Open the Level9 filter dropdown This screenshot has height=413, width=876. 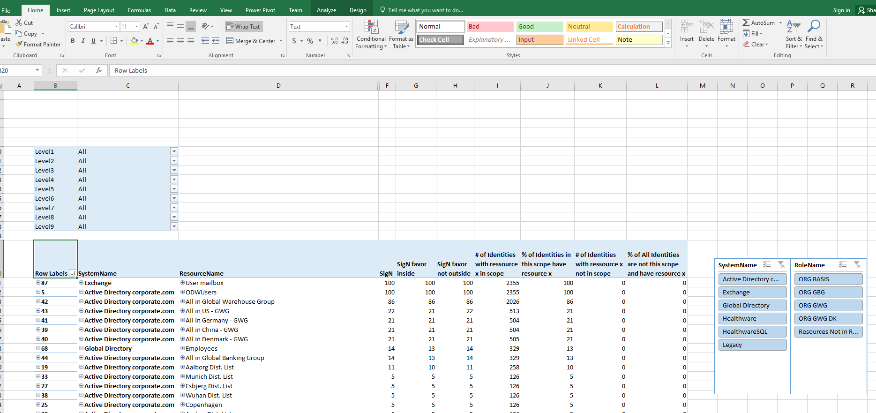(x=174, y=226)
